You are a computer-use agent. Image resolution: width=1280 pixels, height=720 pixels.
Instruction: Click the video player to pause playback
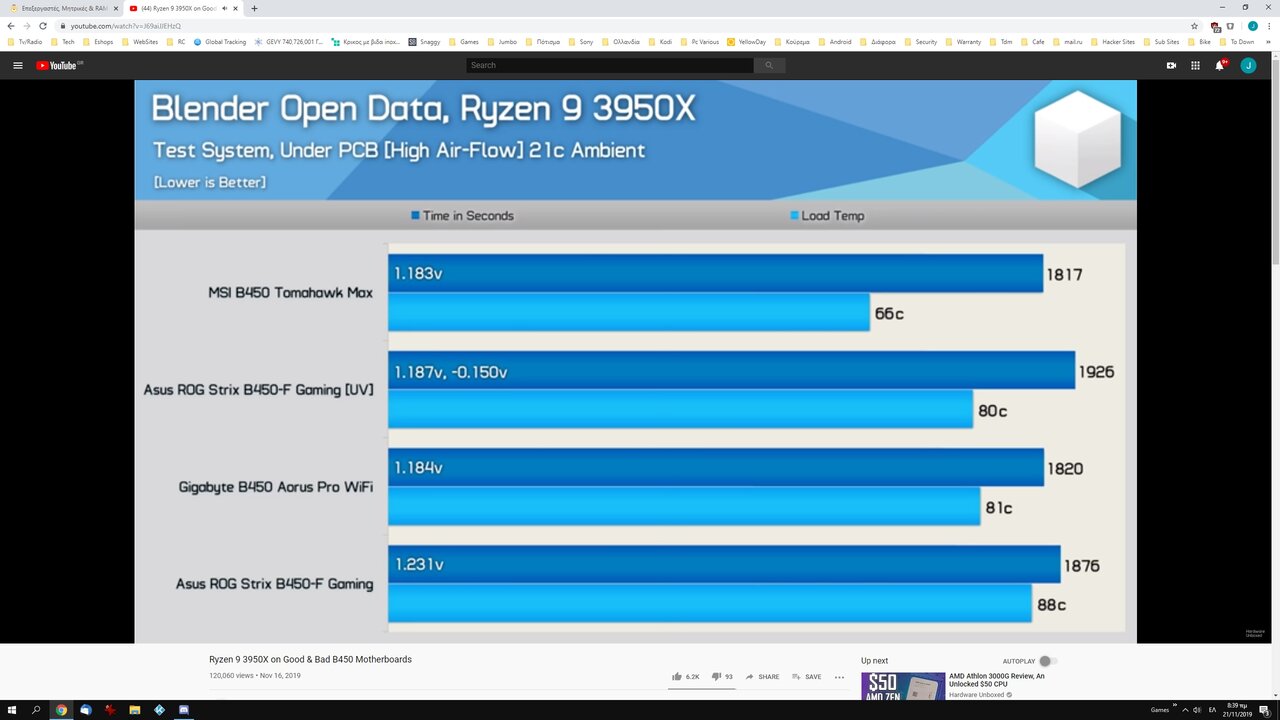point(636,361)
